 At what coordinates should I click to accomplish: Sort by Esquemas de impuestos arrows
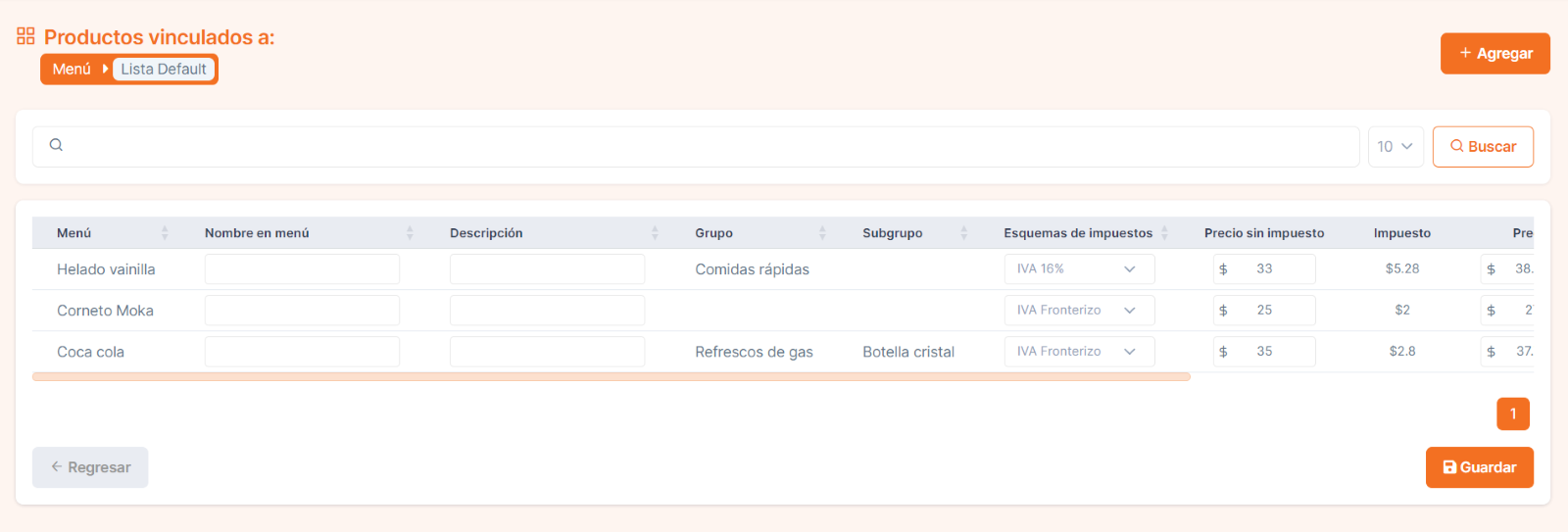click(1164, 233)
